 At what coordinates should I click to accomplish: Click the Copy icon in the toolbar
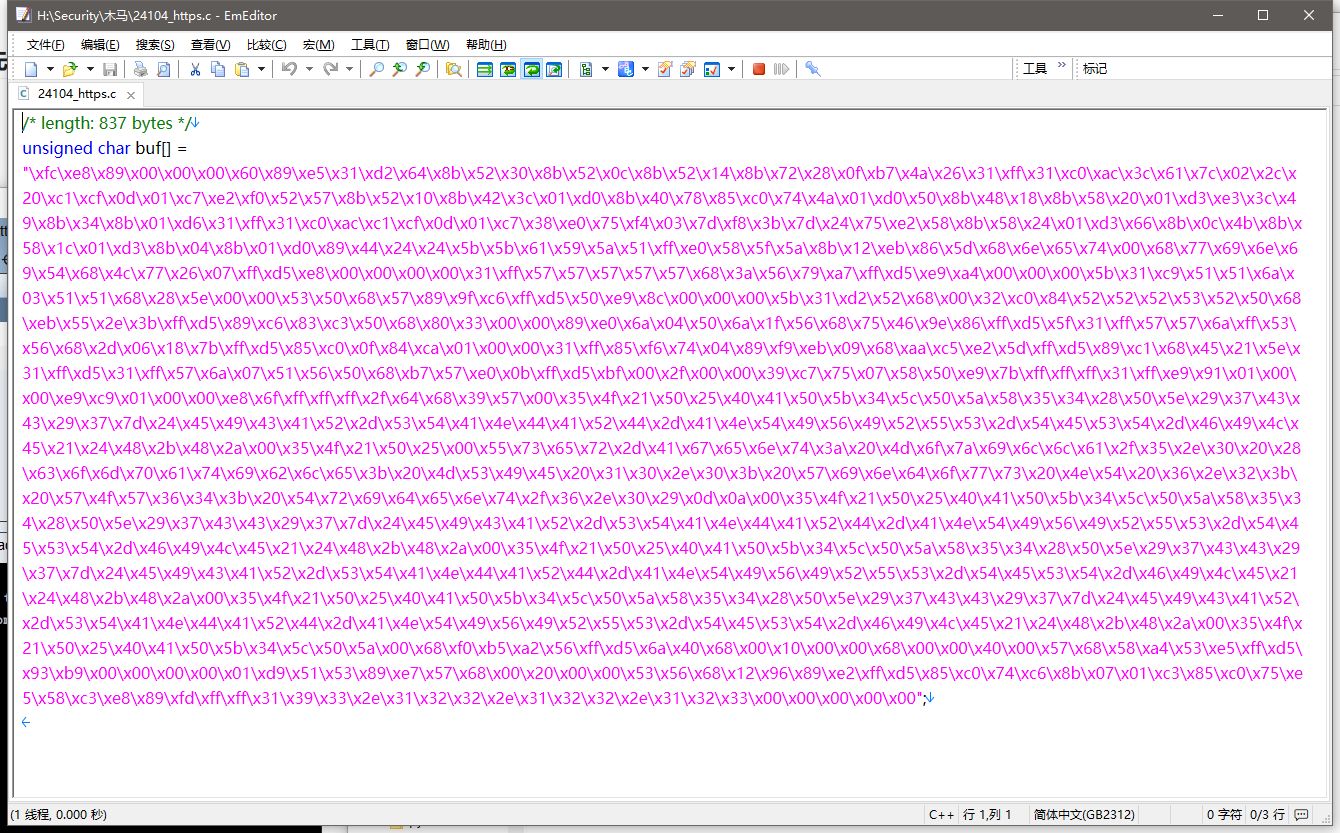click(218, 69)
